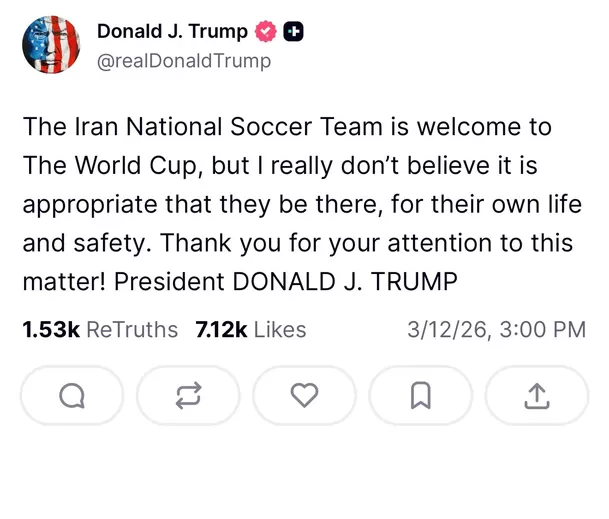
Task: ReTruth this post using the arrows icon
Action: [188, 396]
